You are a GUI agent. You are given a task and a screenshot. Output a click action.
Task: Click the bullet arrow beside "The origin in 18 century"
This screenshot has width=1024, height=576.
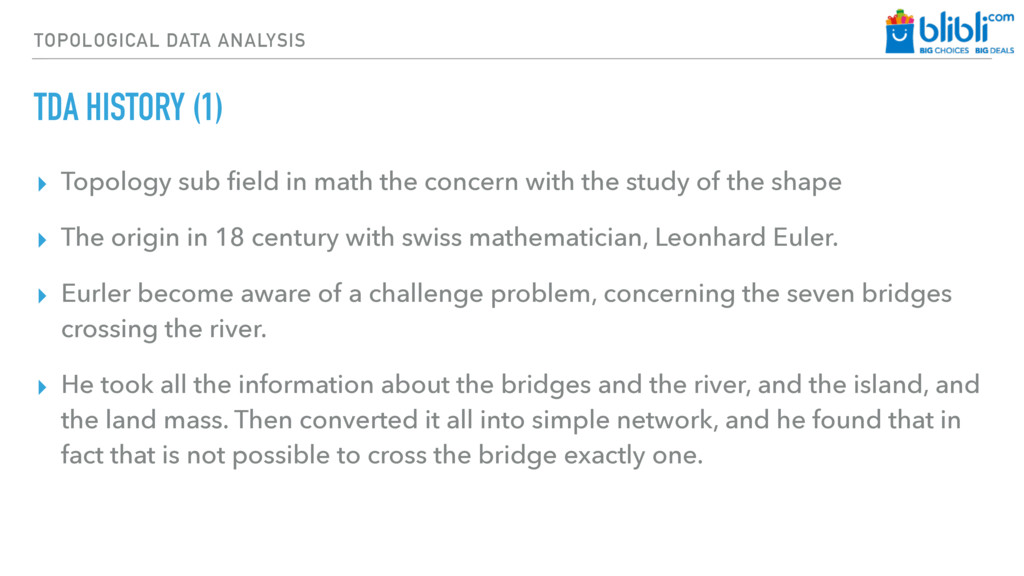(x=41, y=241)
